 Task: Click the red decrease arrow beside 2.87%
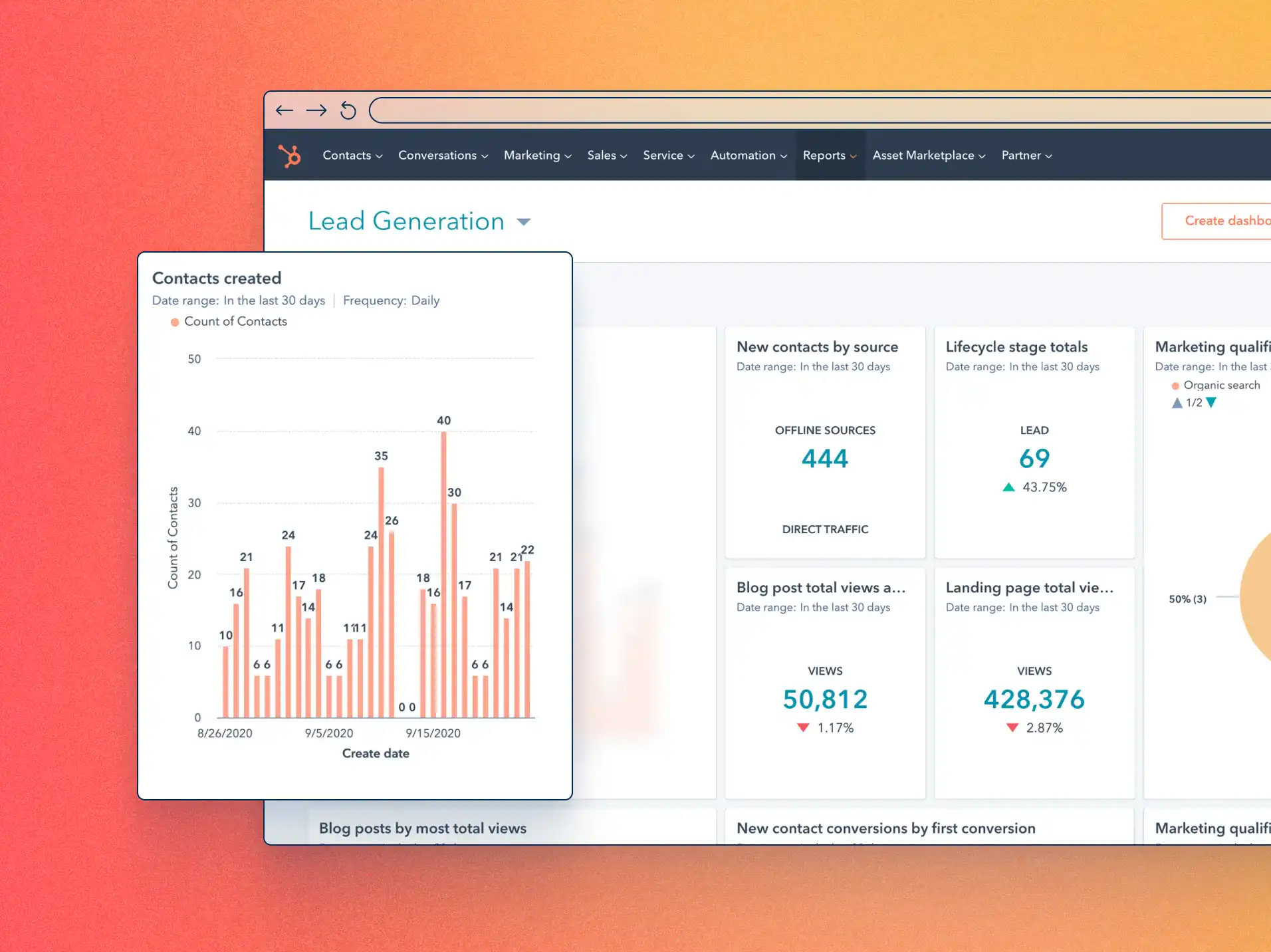[x=1011, y=727]
